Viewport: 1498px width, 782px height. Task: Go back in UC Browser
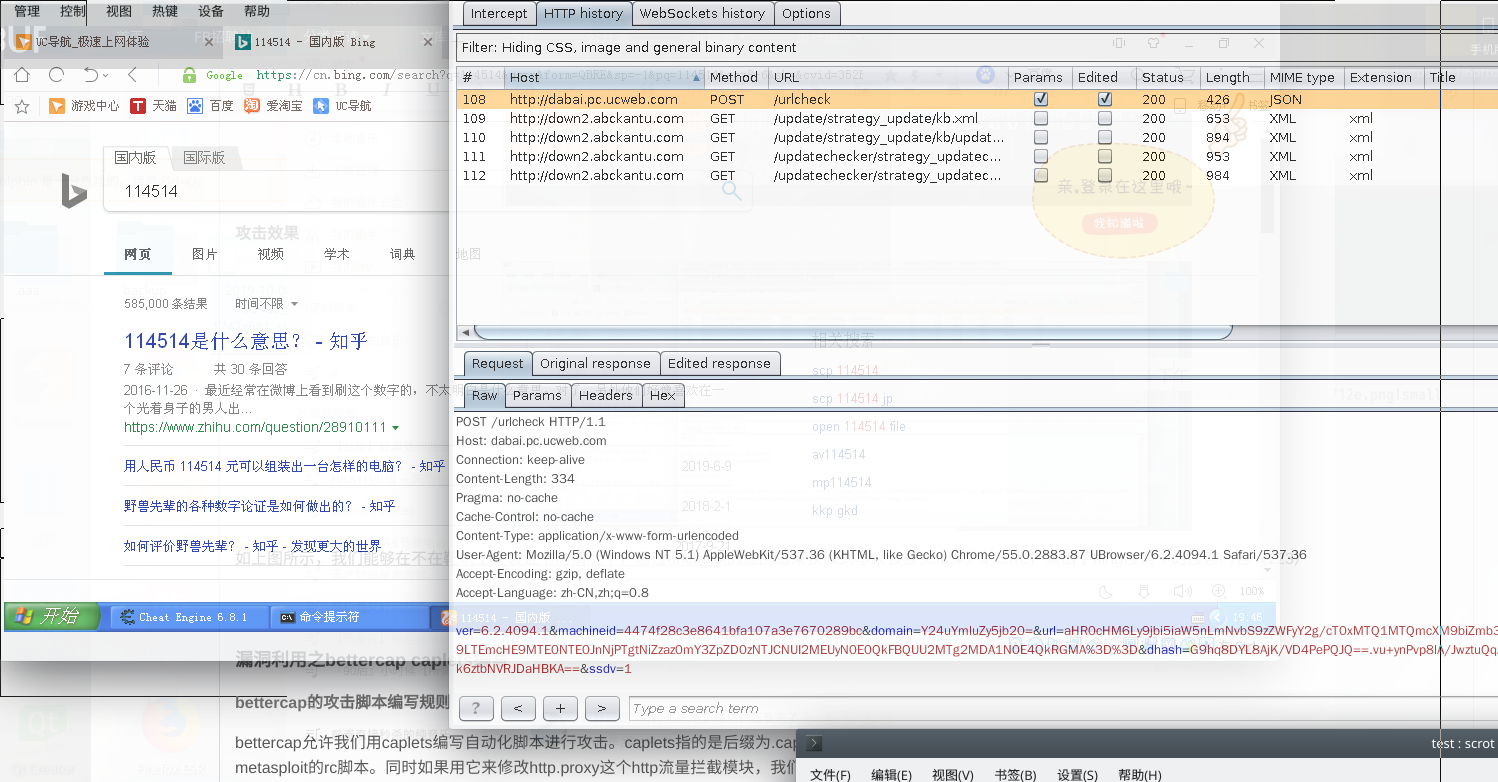[x=132, y=75]
